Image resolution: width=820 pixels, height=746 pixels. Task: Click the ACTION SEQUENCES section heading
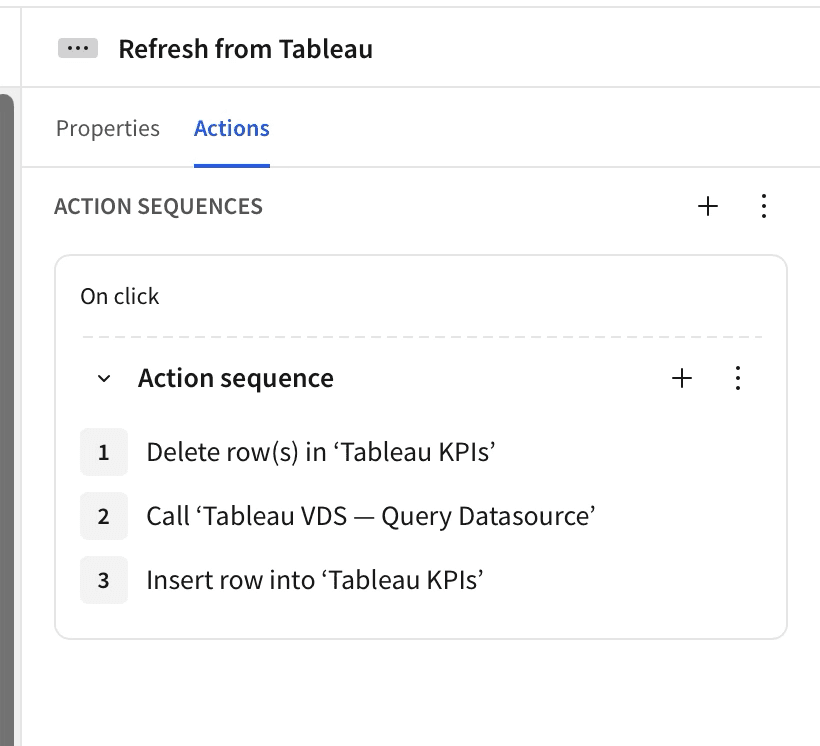[158, 207]
